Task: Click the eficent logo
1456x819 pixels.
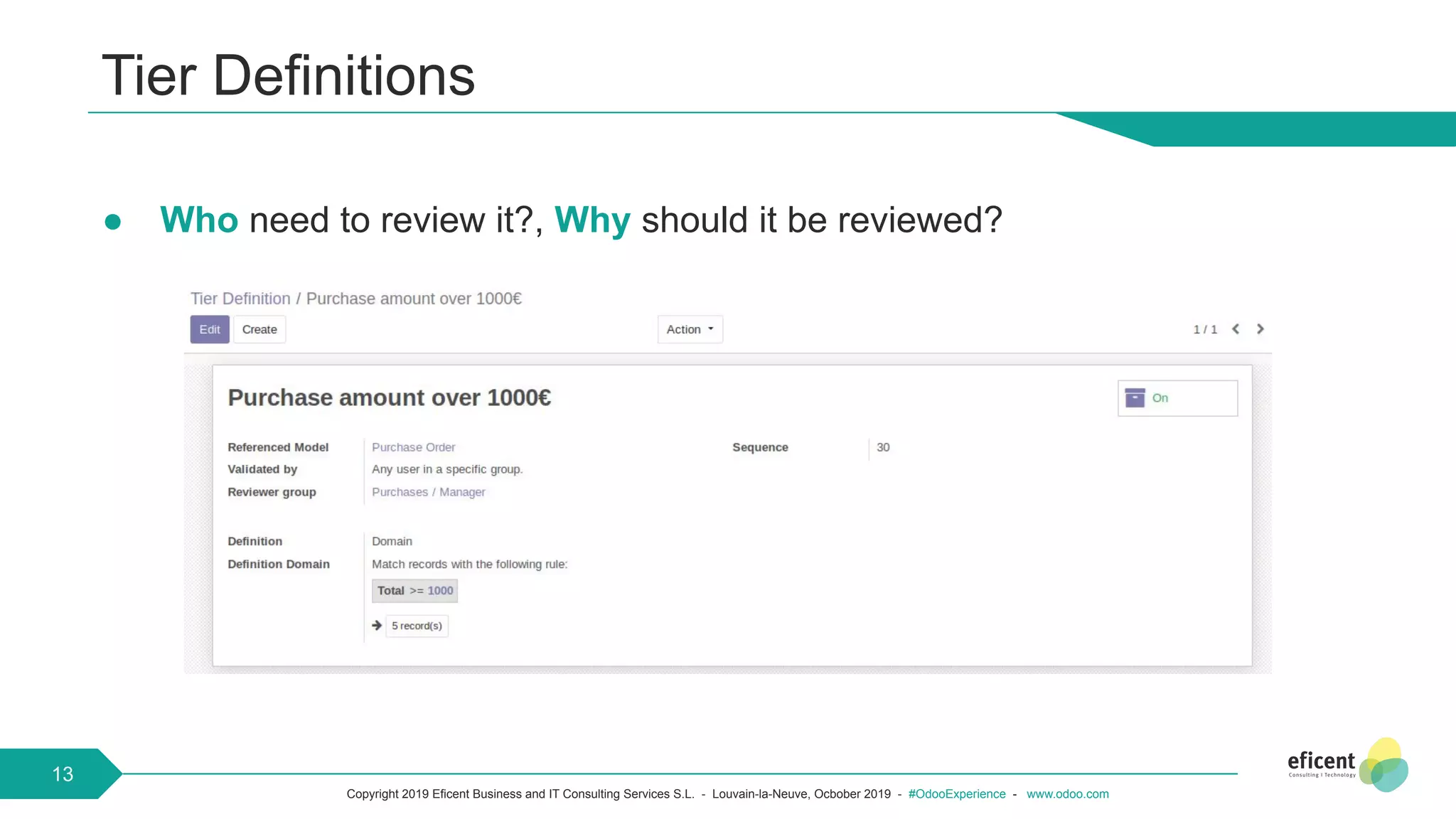Action: click(x=1347, y=766)
